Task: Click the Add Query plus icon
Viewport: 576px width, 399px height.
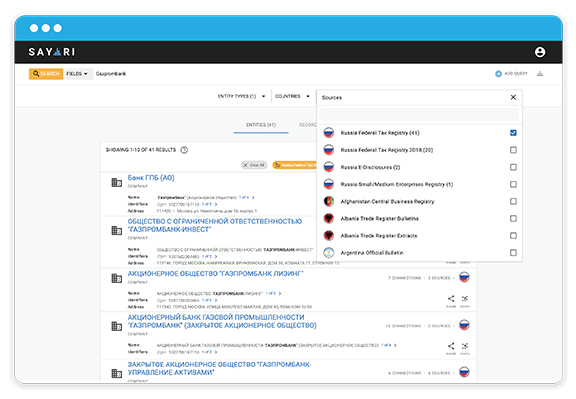Action: click(x=498, y=74)
